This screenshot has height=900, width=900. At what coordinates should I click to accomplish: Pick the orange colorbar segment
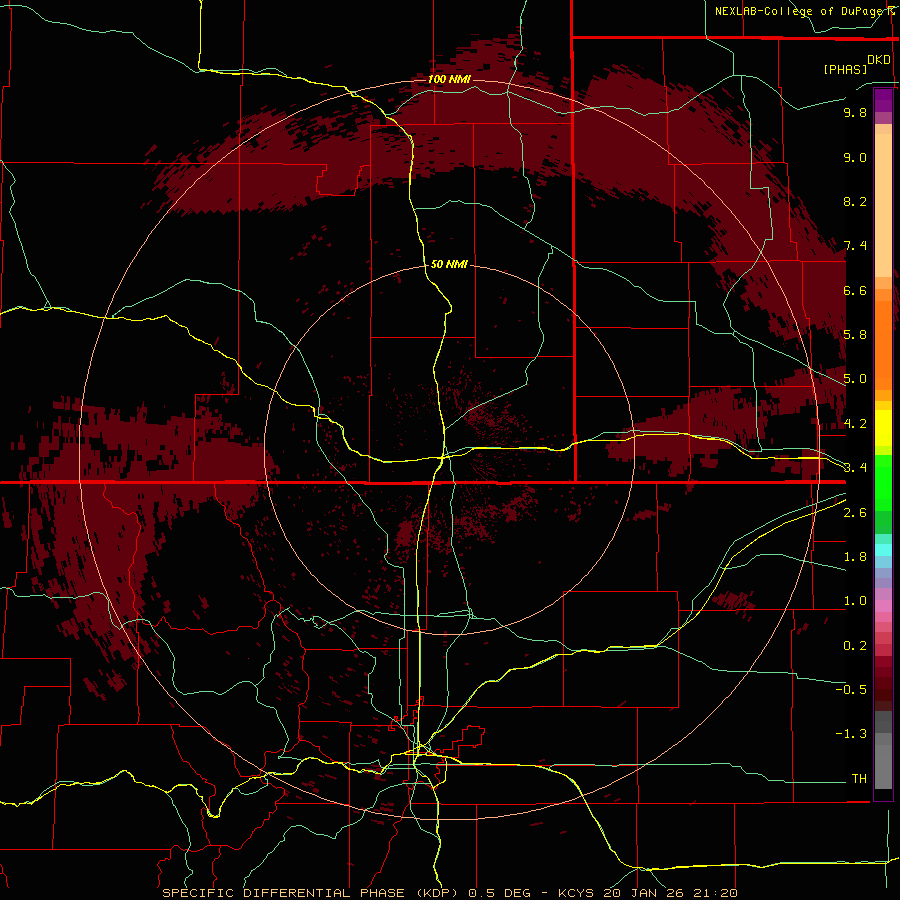(x=883, y=345)
